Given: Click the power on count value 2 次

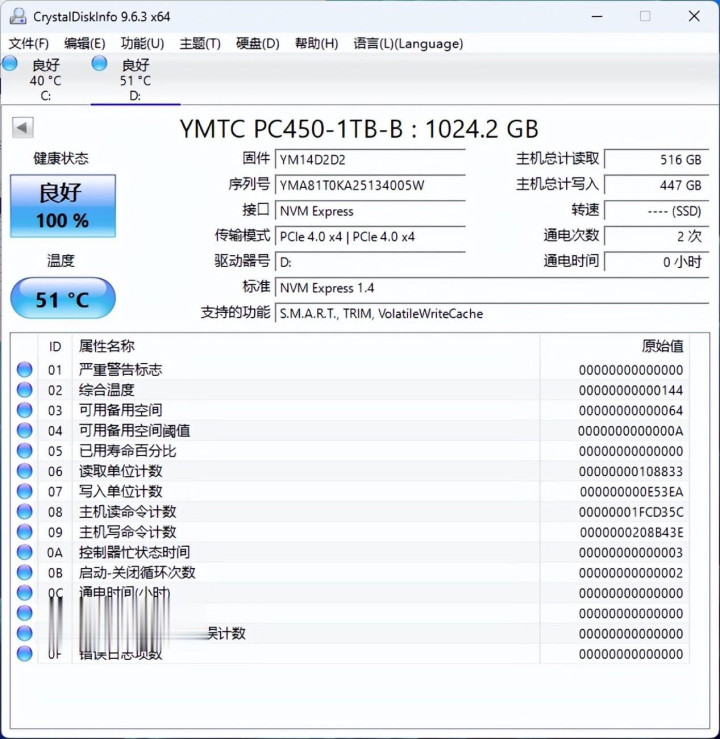Looking at the screenshot, I should pyautogui.click(x=656, y=236).
